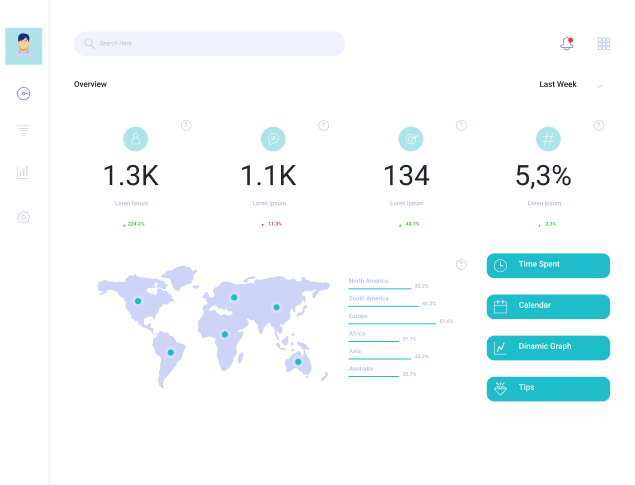
Task: Open the dashboard gauge icon in the sidebar
Action: point(23,94)
